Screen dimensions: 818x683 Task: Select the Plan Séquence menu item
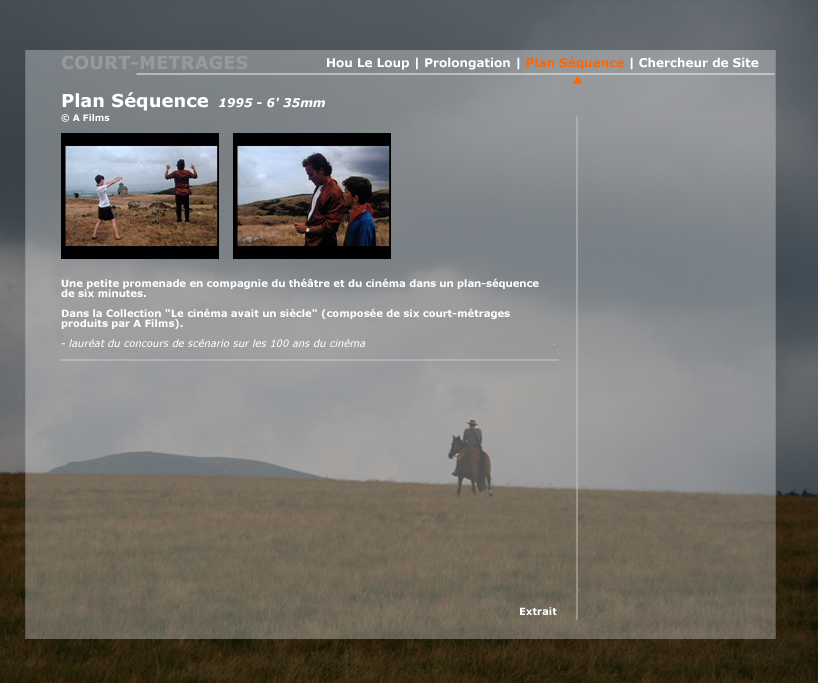pos(574,63)
